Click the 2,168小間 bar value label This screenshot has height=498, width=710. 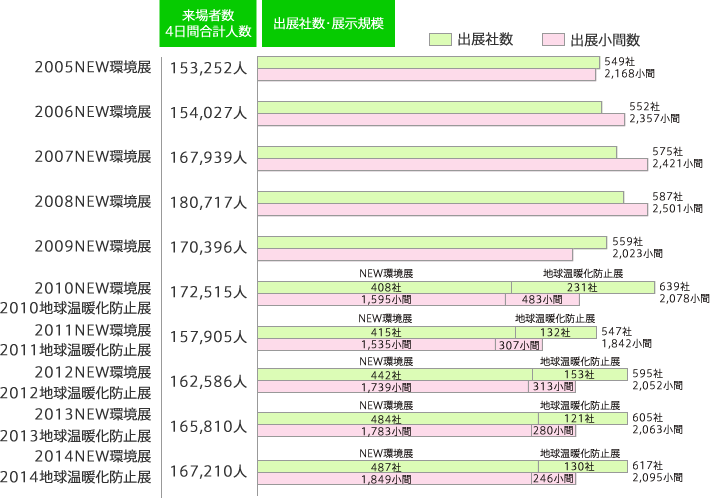point(629,73)
